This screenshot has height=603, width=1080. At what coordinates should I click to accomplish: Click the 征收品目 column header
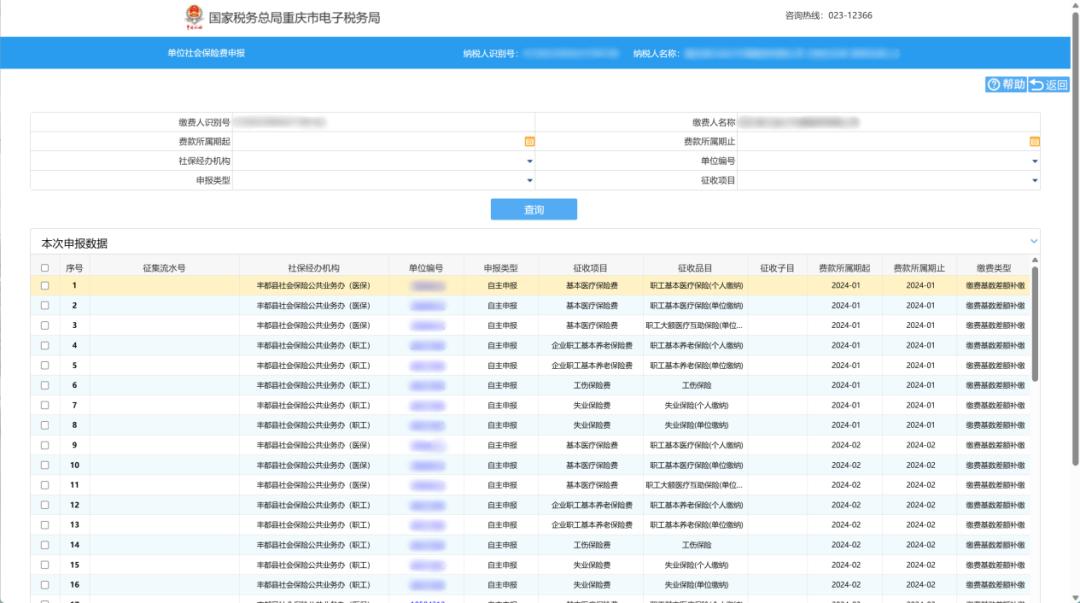pos(695,268)
